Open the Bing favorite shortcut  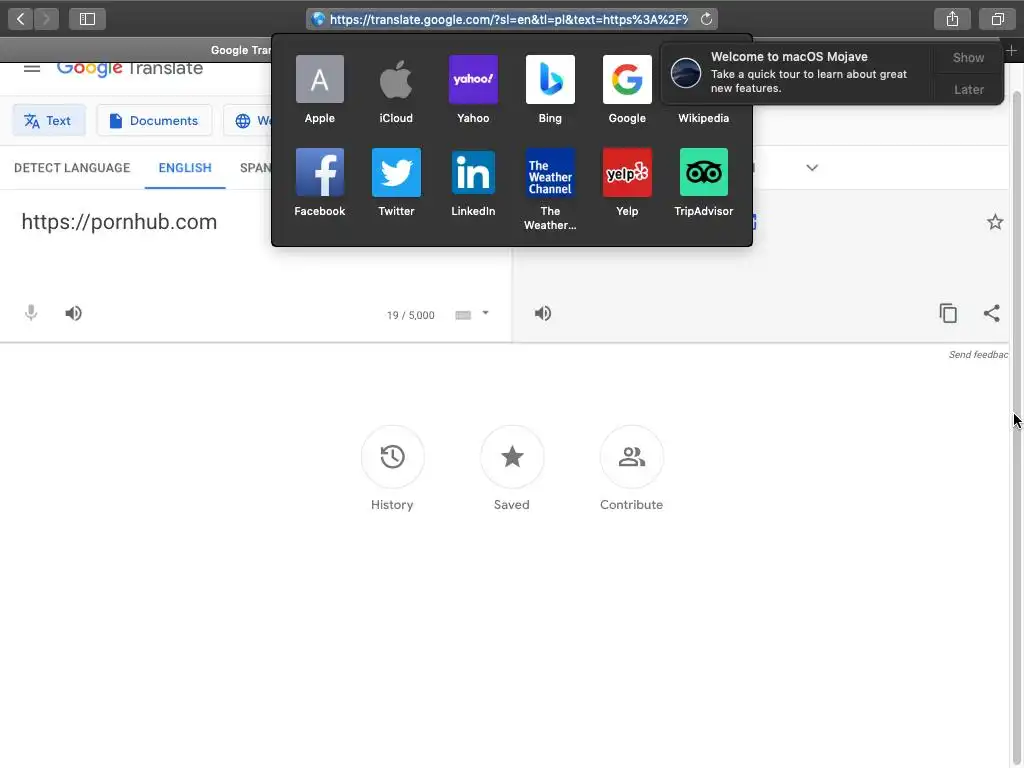click(550, 79)
